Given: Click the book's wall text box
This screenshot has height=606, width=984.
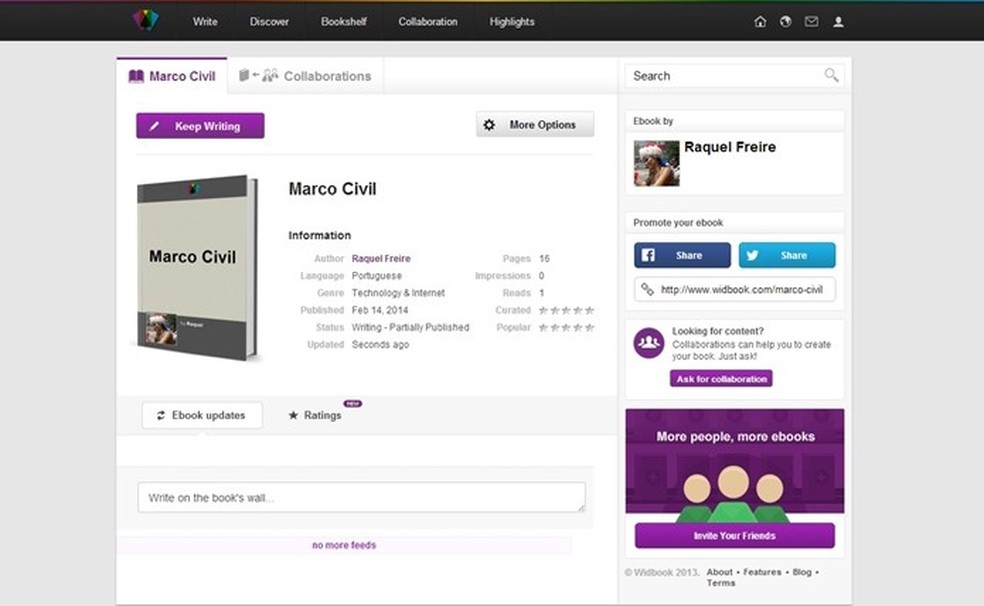Looking at the screenshot, I should coord(361,497).
